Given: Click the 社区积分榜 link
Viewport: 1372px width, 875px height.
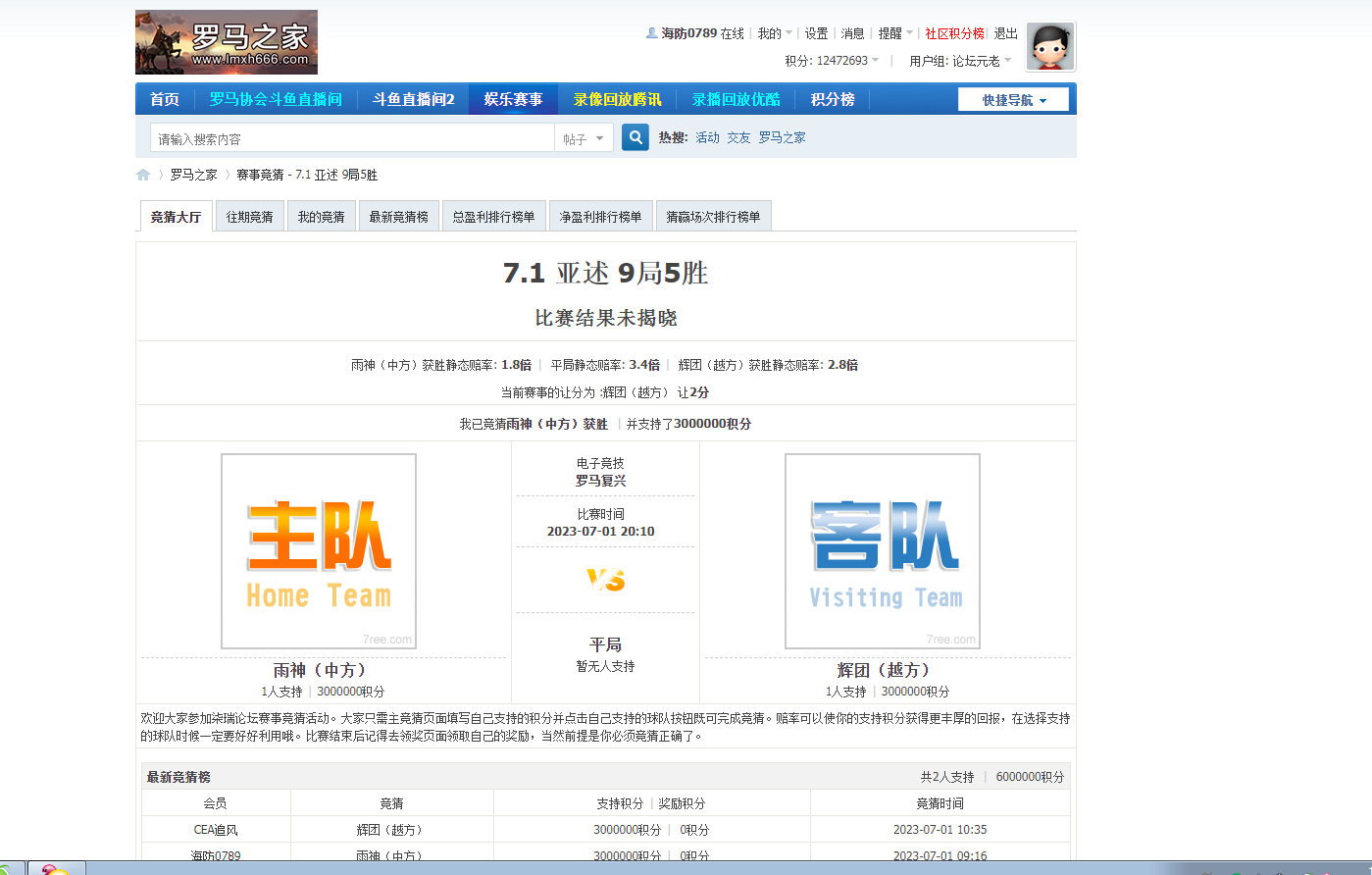Looking at the screenshot, I should [954, 33].
